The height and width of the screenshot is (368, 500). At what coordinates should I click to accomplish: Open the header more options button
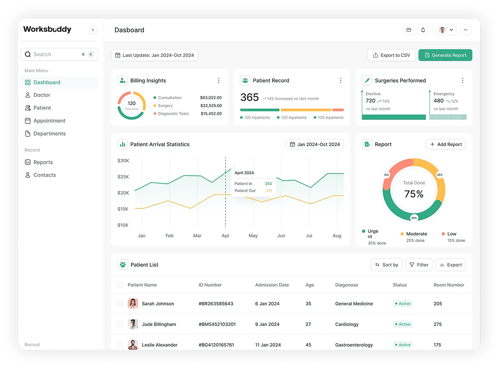point(466,30)
